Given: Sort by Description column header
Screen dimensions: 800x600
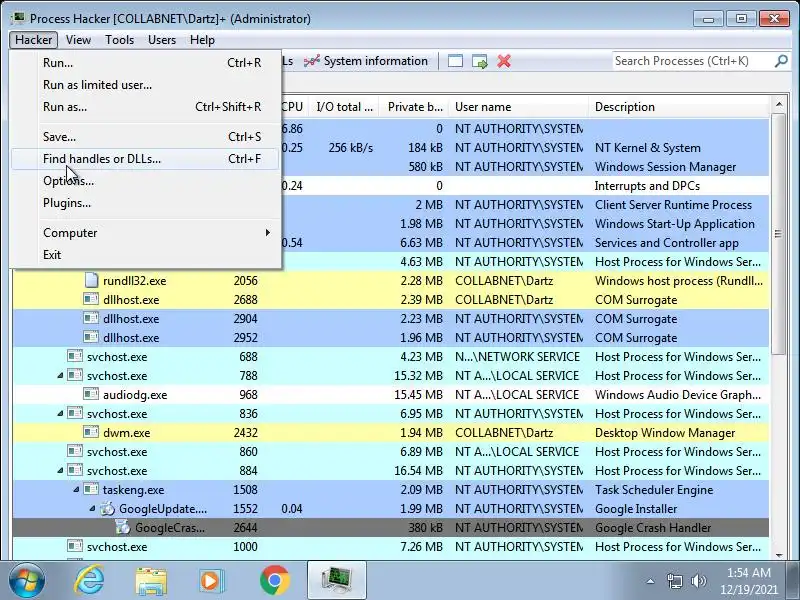Looking at the screenshot, I should click(x=679, y=107).
